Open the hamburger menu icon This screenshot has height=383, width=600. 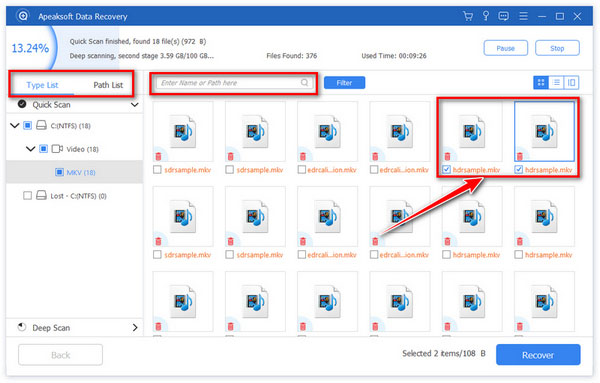pos(523,16)
